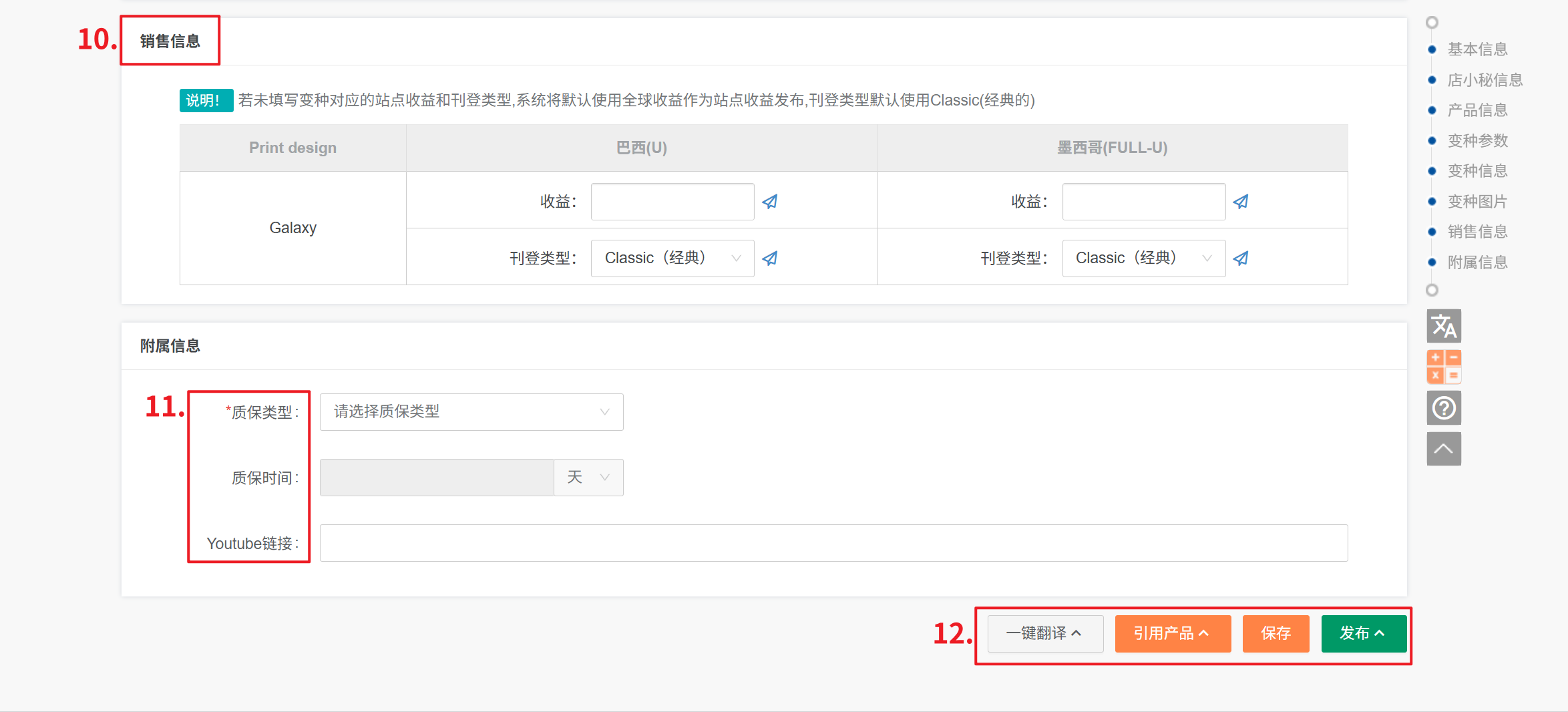The height and width of the screenshot is (712, 1568).
Task: Click the green 发布 button
Action: tap(1363, 633)
